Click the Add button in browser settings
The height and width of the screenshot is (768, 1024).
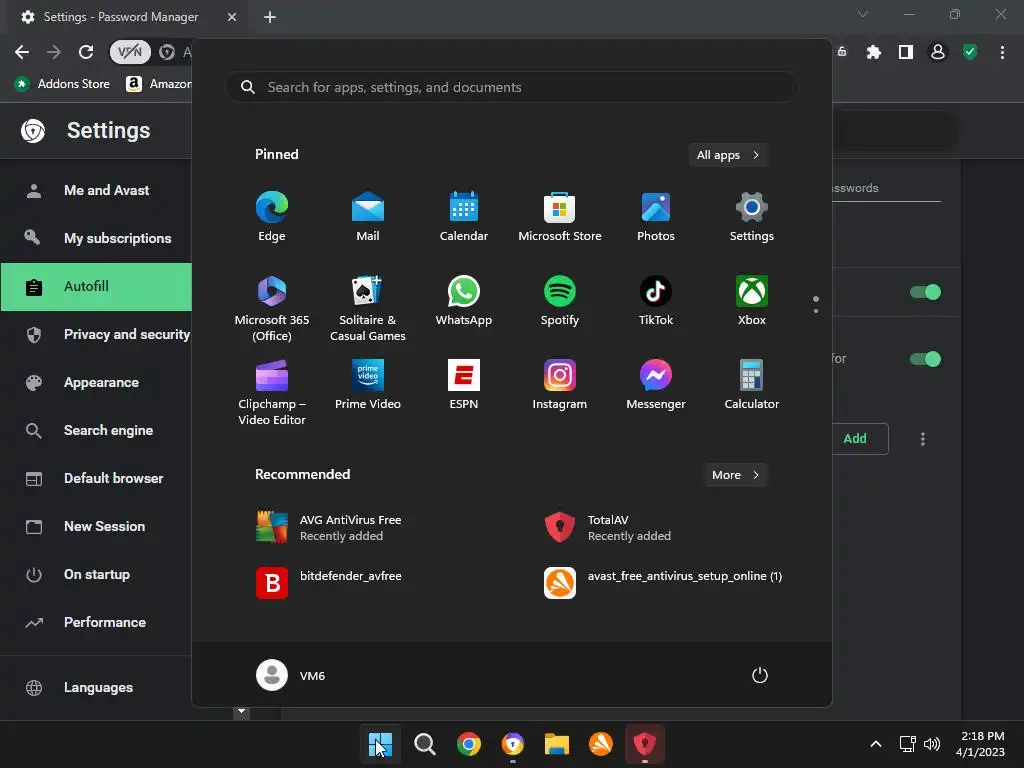point(859,439)
